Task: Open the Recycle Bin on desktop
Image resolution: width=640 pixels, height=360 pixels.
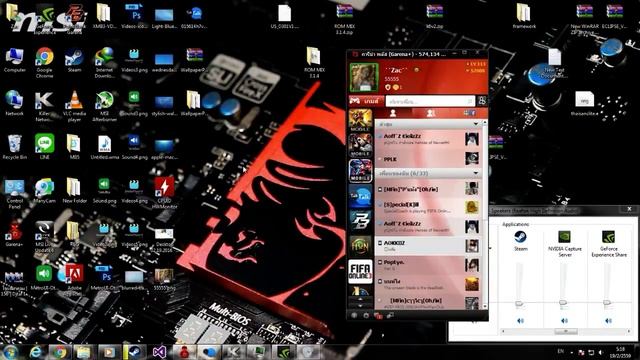Action: coord(14,147)
